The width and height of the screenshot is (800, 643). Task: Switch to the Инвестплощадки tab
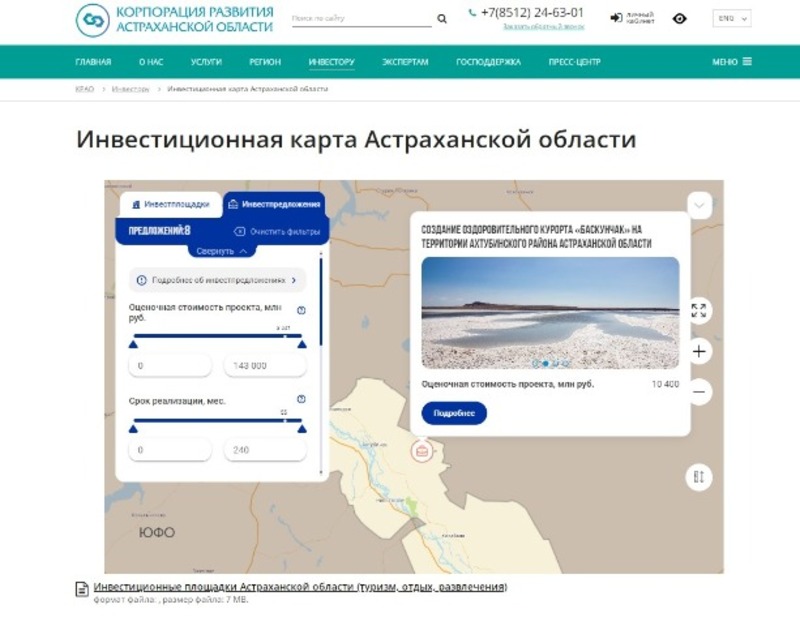coord(170,204)
